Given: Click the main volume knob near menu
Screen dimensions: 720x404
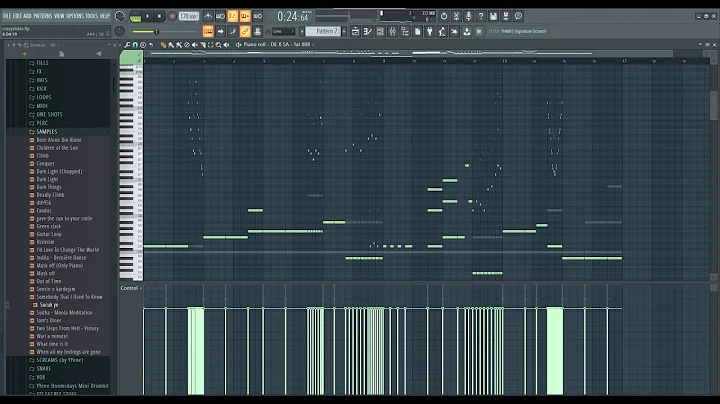Looking at the screenshot, I should tap(120, 16).
